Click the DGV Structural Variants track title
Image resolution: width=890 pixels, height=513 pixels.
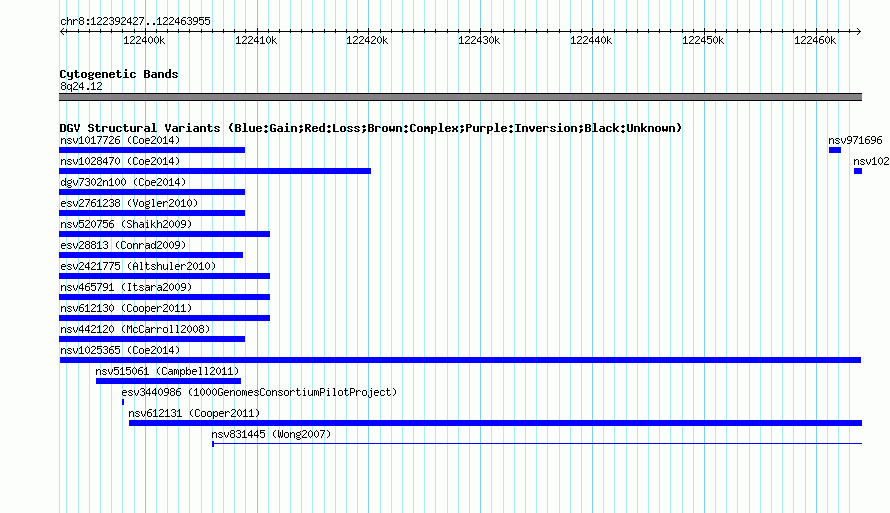[x=370, y=128]
